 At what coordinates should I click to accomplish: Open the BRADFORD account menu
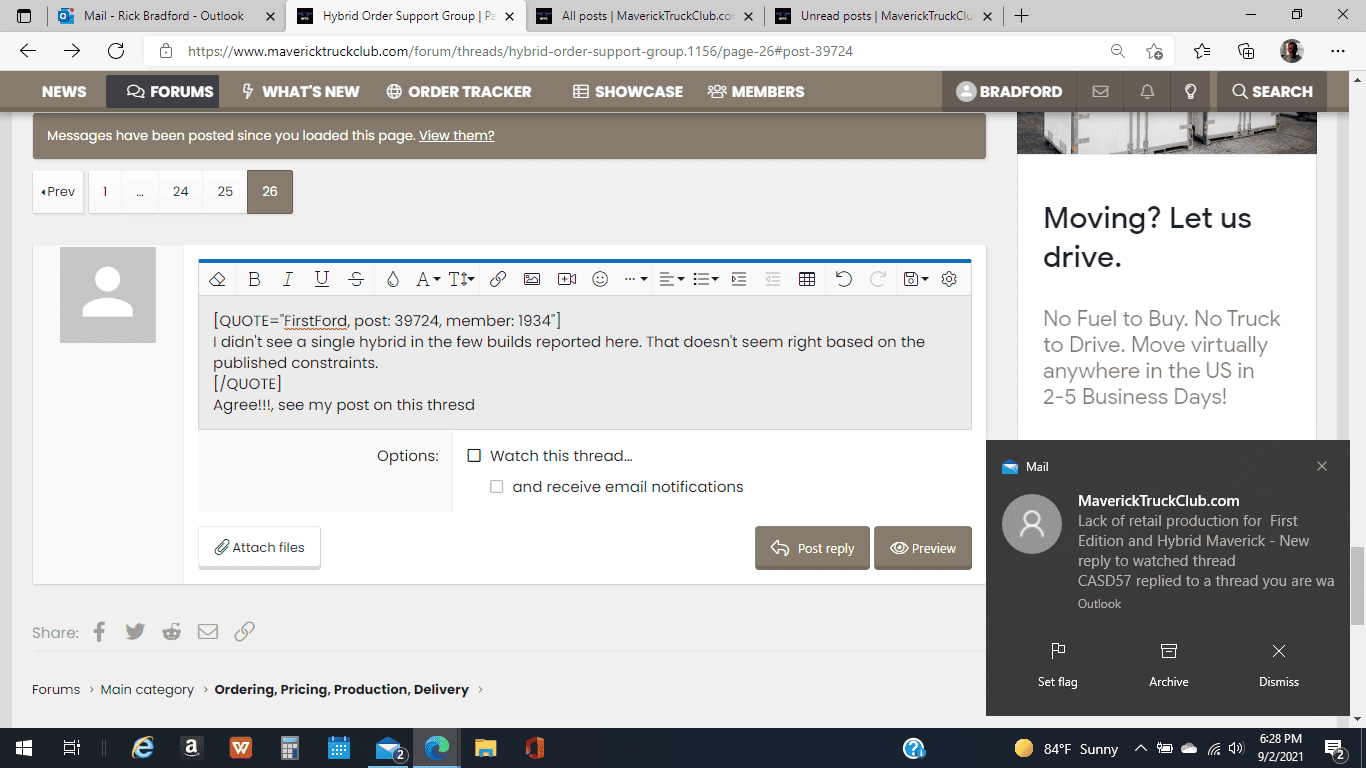point(1009,91)
